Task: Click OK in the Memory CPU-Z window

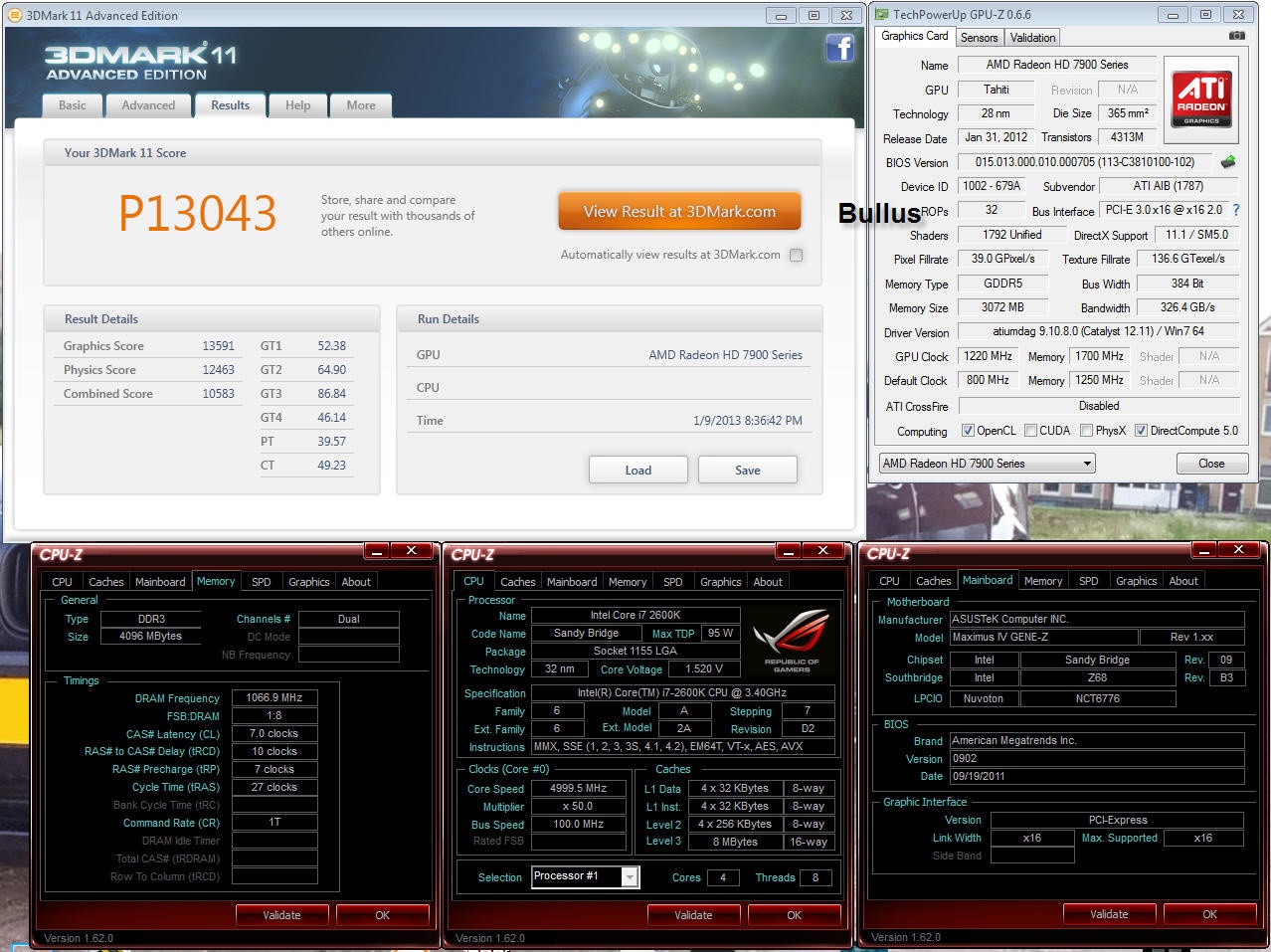Action: (x=382, y=915)
